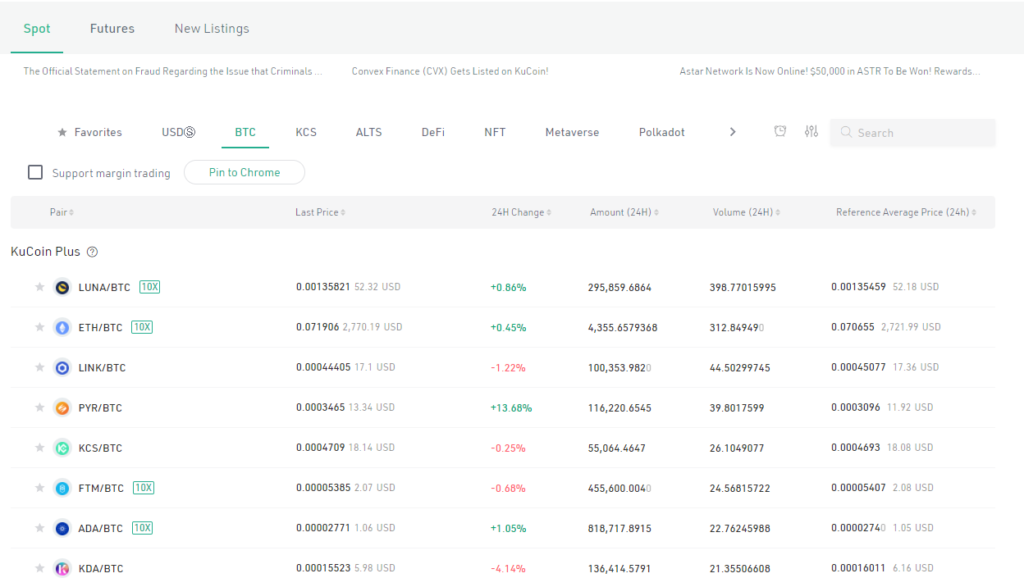
Task: Expand more market categories with right chevron
Action: [x=733, y=131]
